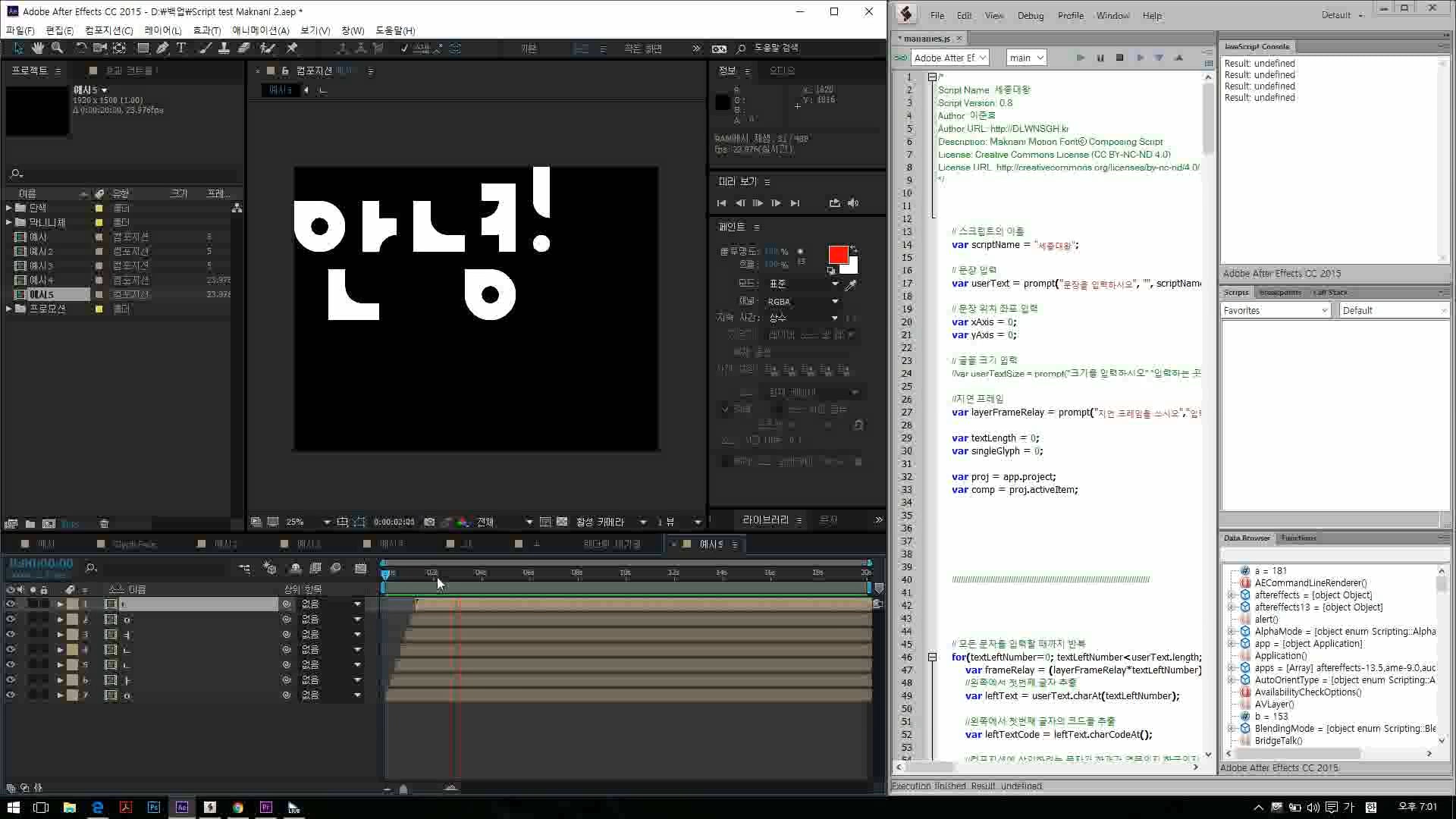Open 파일(F) menu in After Effects
Screen dimensions: 1456x819
(20, 31)
